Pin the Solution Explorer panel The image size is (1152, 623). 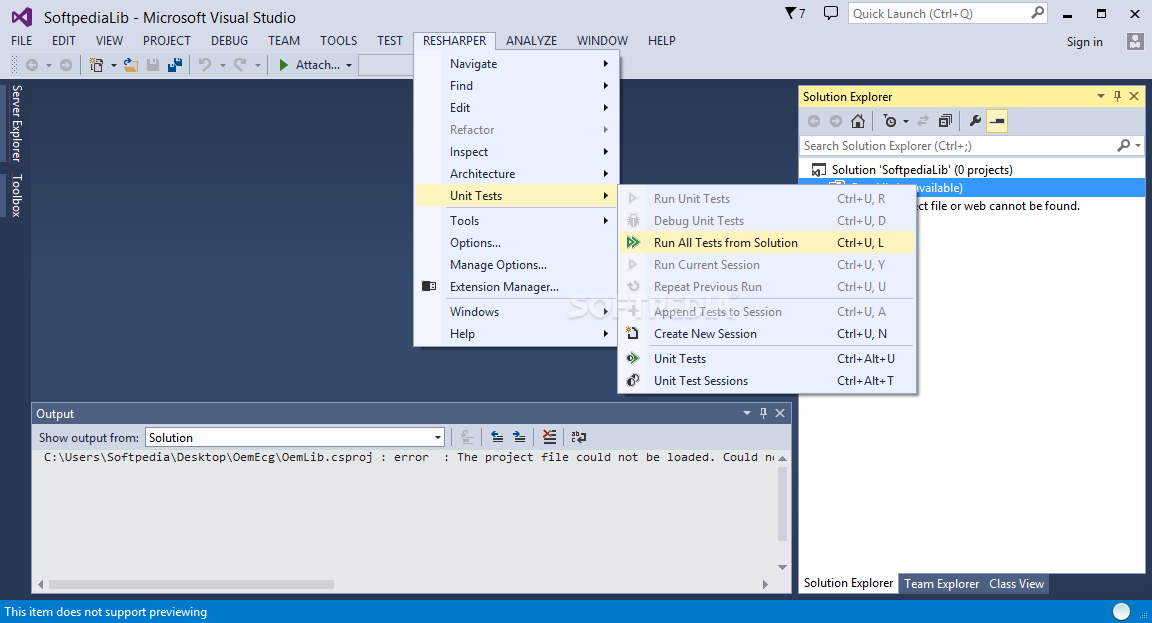coord(1117,96)
